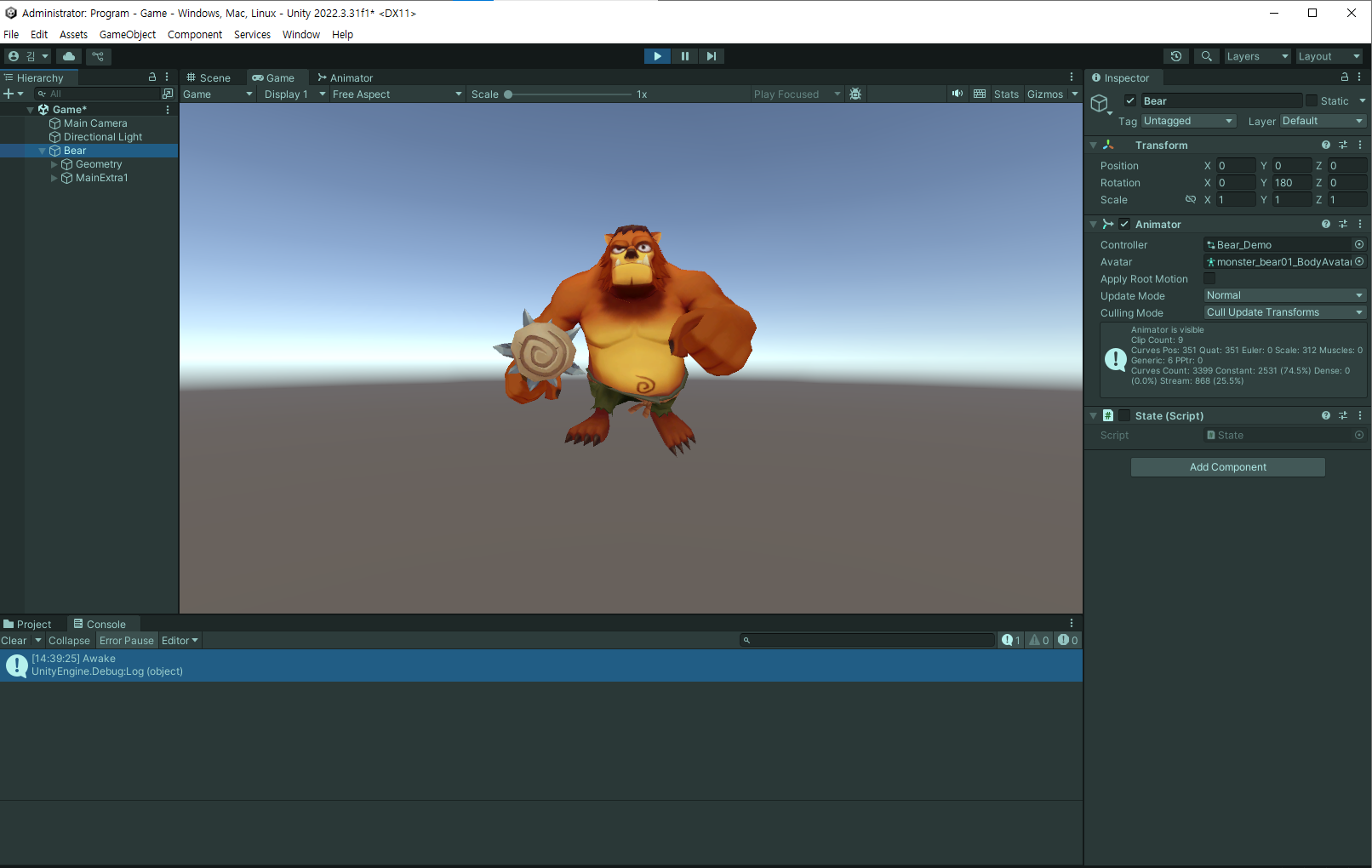Screen dimensions: 1372x868
Task: Open the GameObject menu
Action: [128, 34]
